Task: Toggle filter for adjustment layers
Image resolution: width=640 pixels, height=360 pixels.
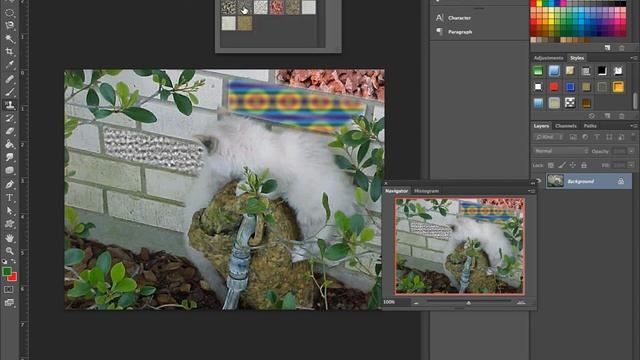Action: [585, 137]
